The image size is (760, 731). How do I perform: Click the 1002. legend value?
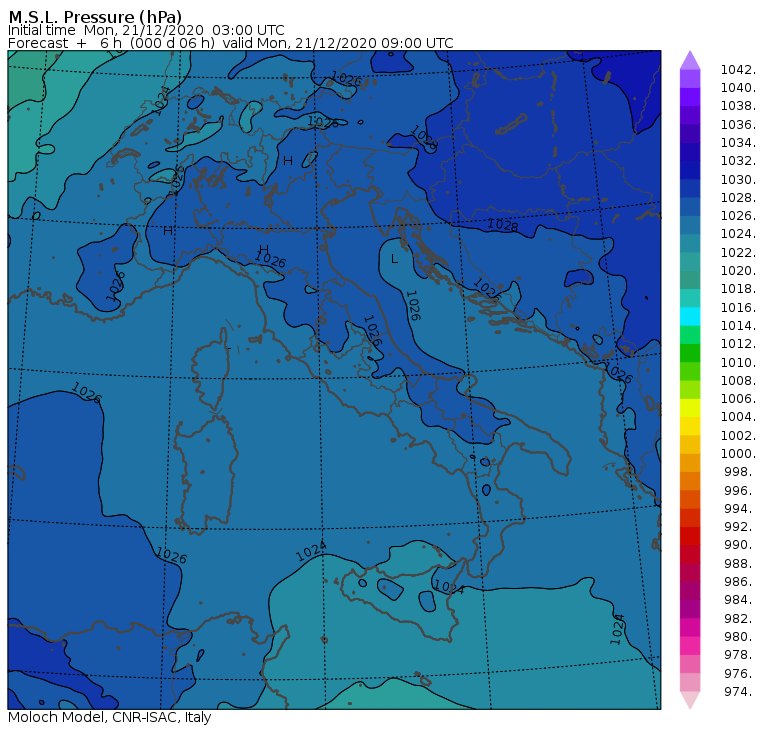click(x=738, y=435)
